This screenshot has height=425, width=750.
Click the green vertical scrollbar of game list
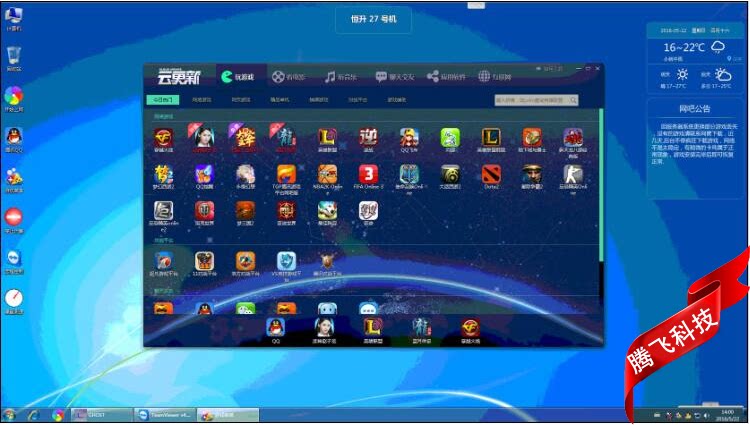[x=601, y=185]
